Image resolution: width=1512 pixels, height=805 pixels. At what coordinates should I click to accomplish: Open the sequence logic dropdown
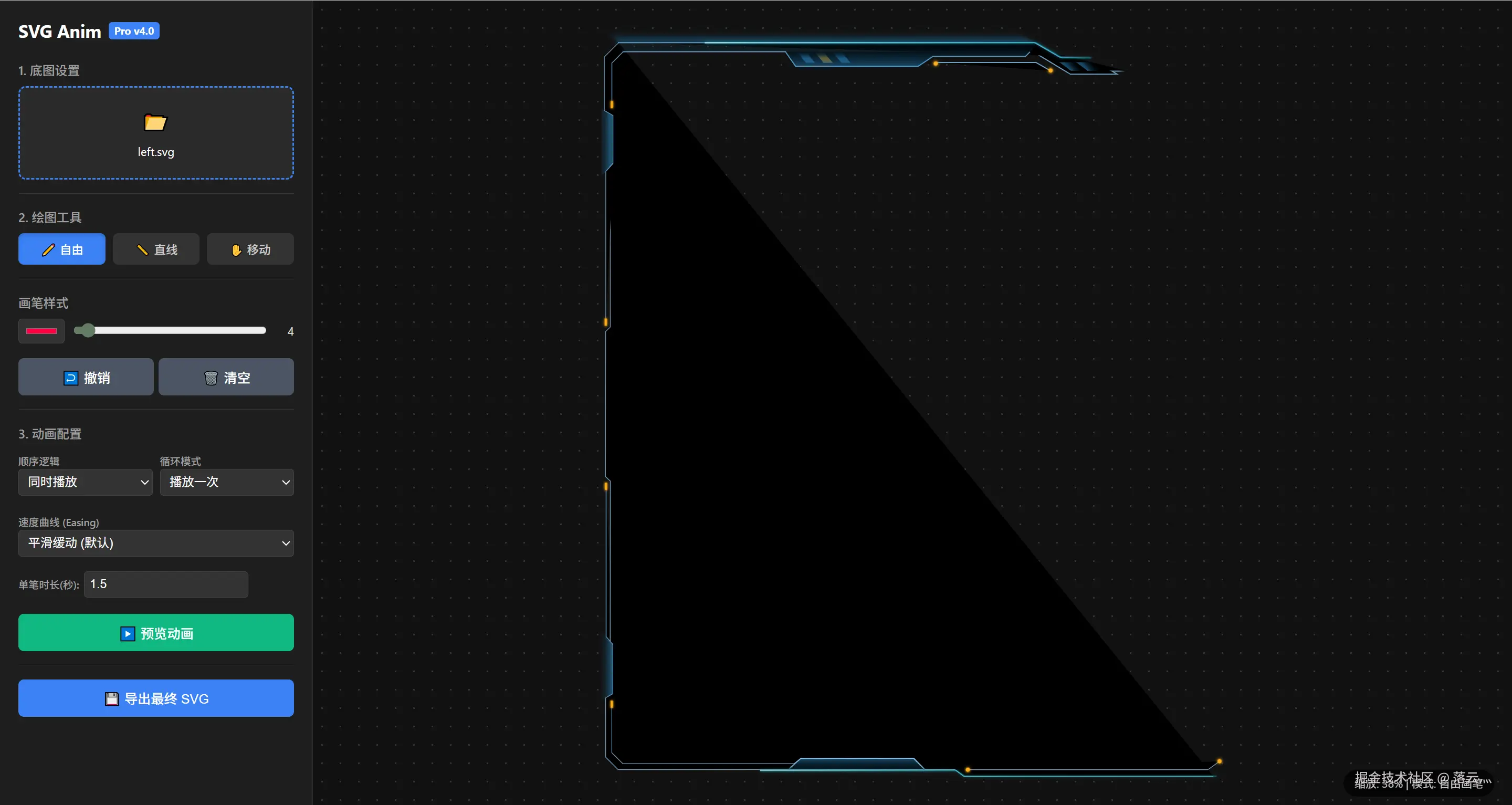[x=86, y=482]
